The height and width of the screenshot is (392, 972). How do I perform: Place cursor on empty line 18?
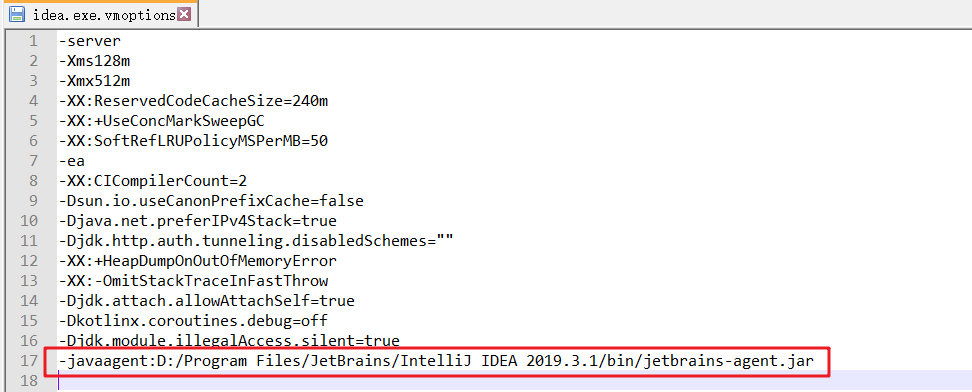515,381
